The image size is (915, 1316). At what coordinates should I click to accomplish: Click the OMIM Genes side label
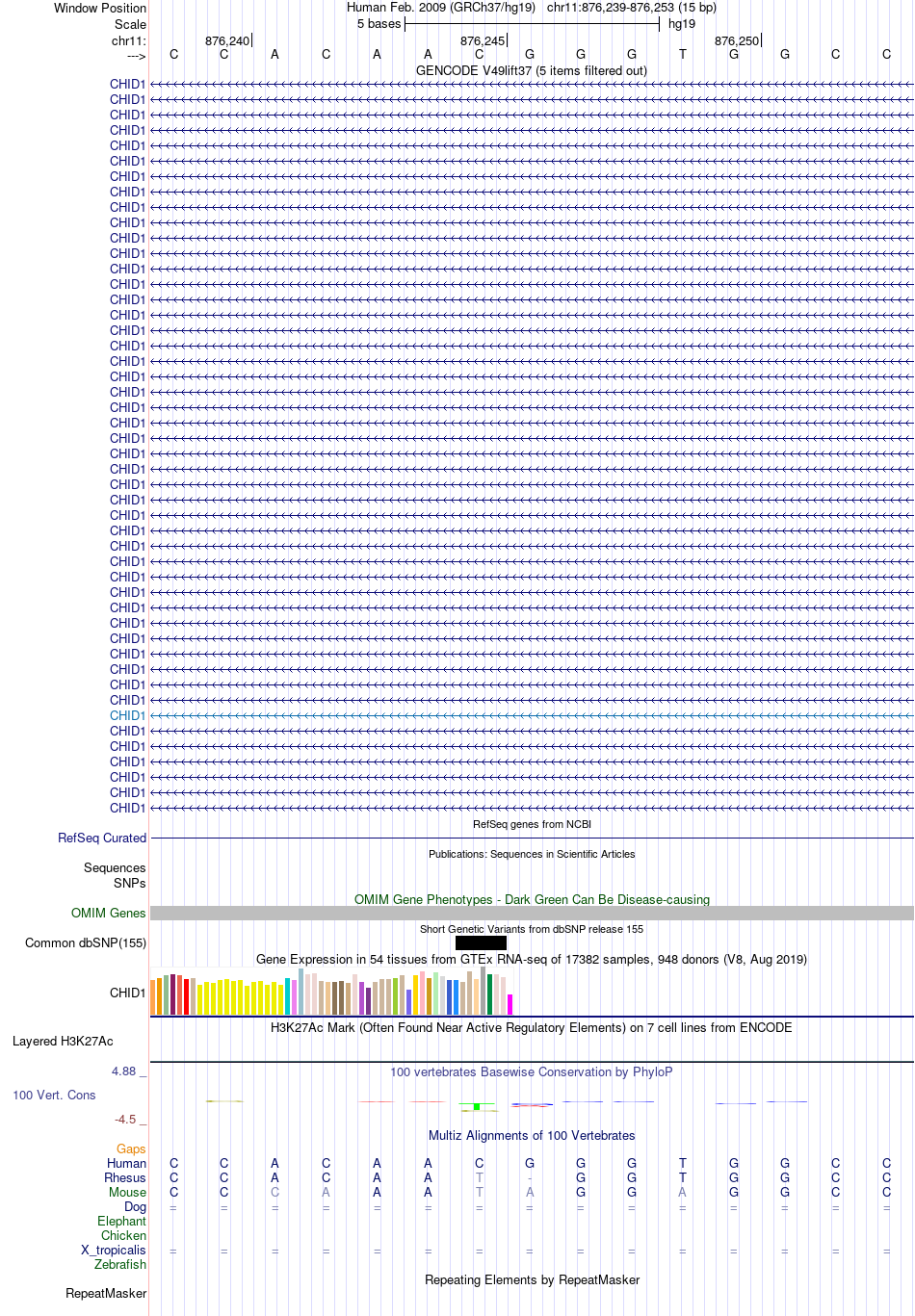point(109,913)
